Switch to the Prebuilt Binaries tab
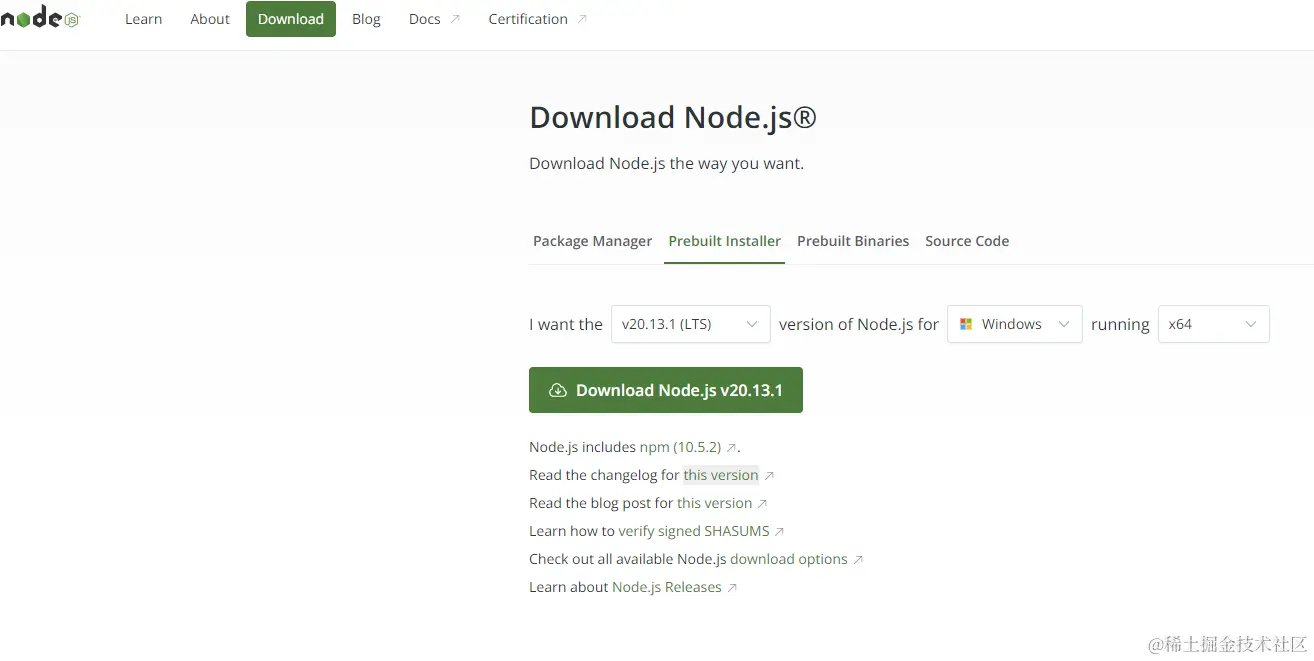Screen dimensions: 1314x661 pyautogui.click(x=853, y=241)
